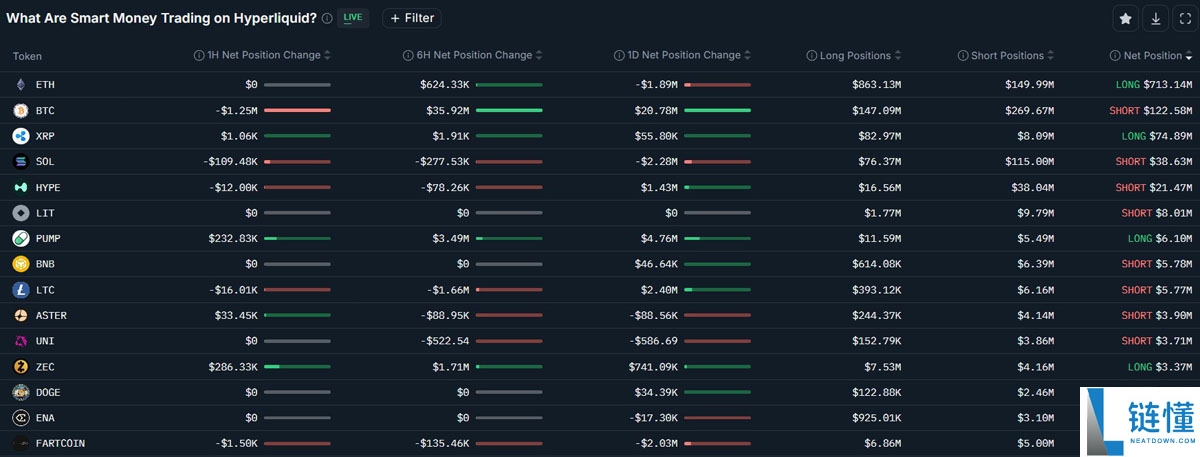Click ETH long positions $863.13M
Viewport: 1200px width, 457px height.
point(876,85)
